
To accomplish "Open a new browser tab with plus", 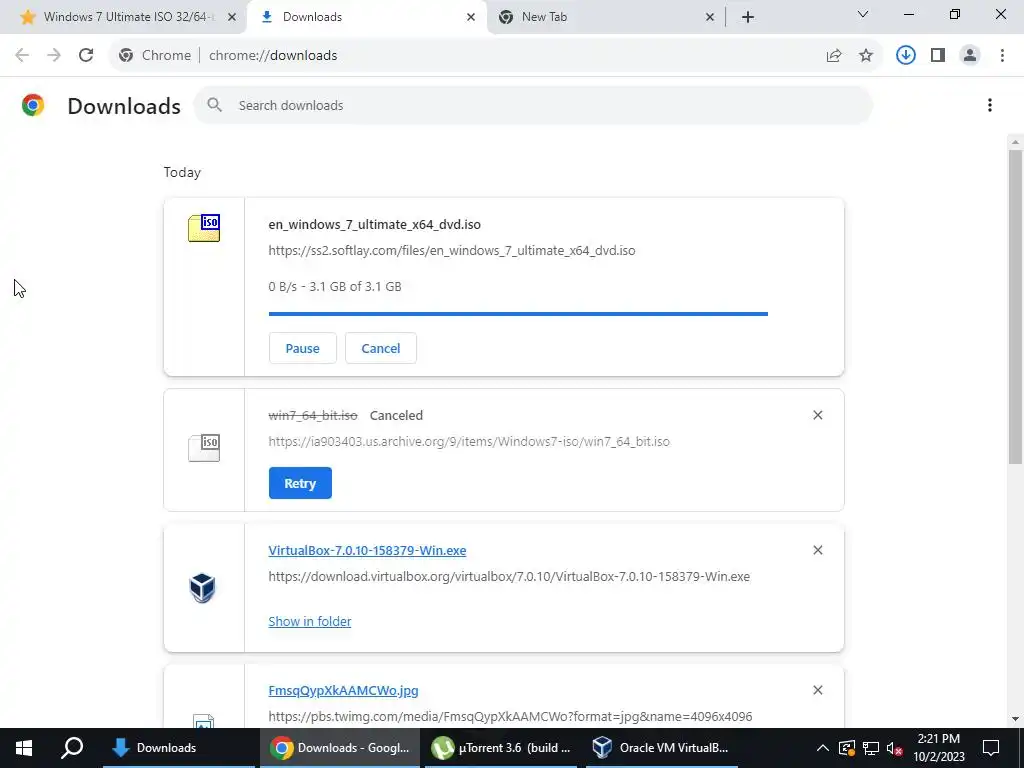I will pos(748,17).
